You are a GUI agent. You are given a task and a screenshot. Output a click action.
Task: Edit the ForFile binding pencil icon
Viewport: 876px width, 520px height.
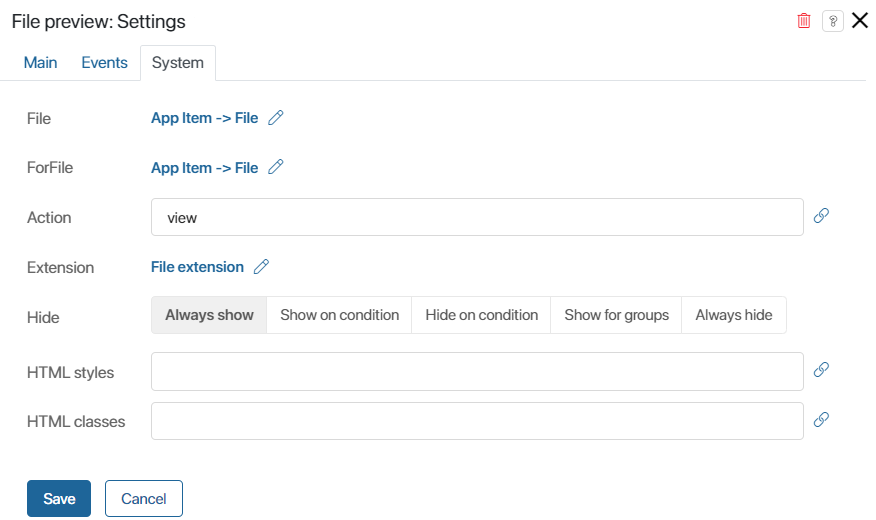pyautogui.click(x=276, y=168)
